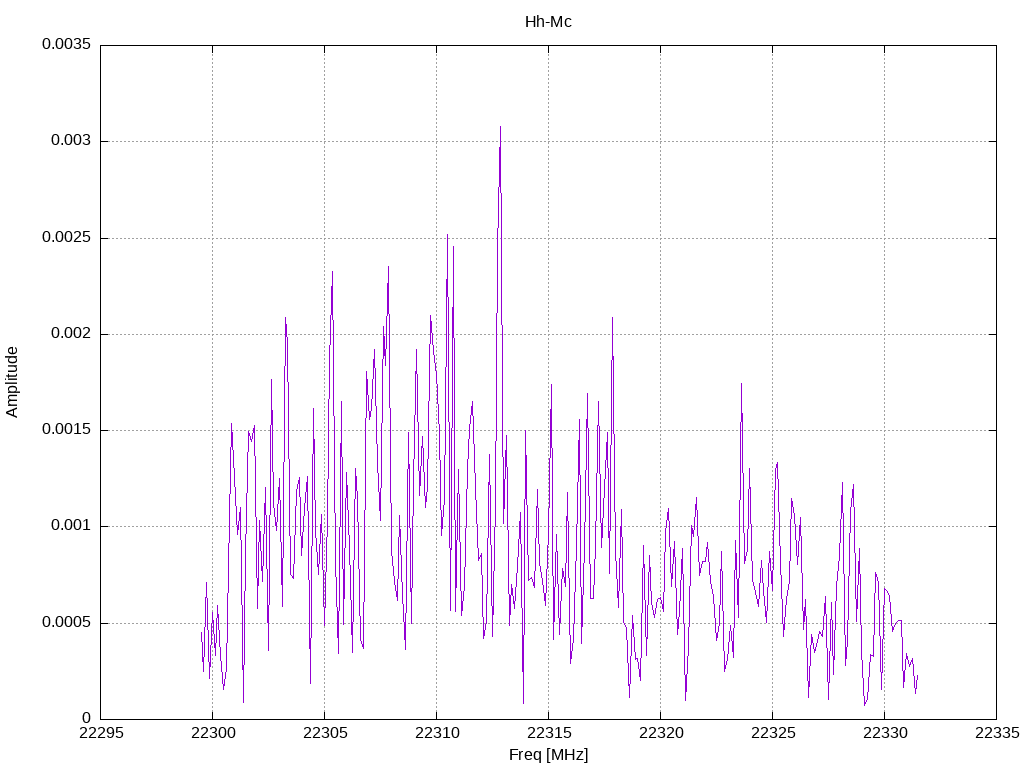Click y-axis tick label 0.002
1024x768 pixels.
[x=71, y=334]
